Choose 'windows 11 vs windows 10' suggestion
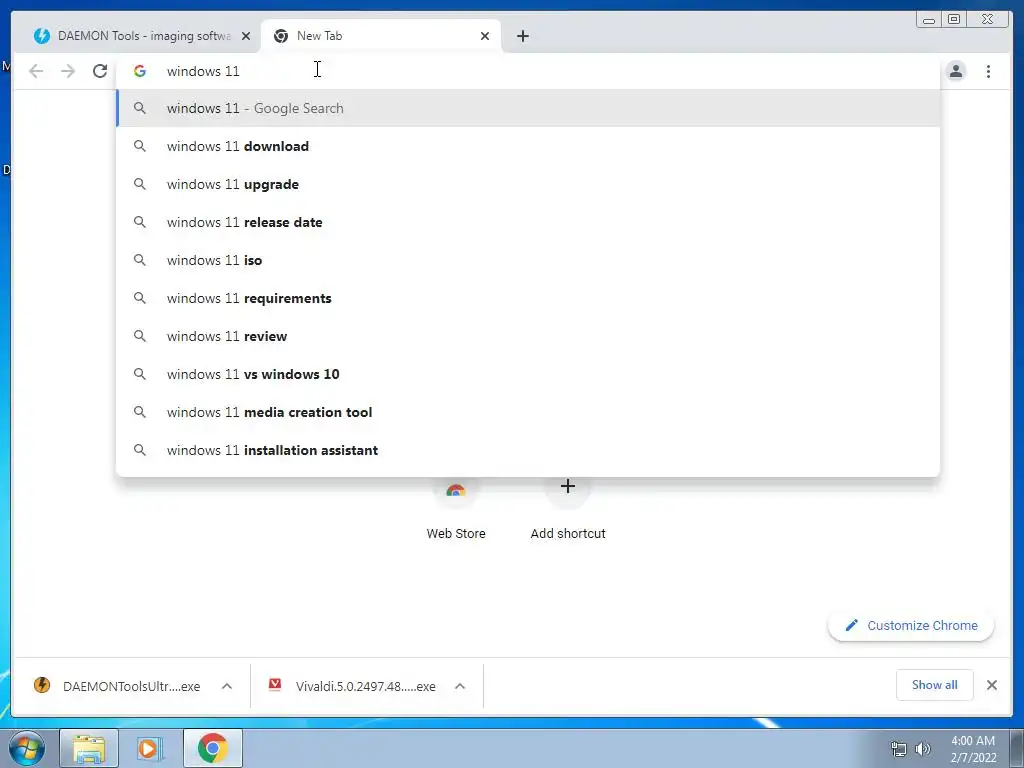 point(528,374)
